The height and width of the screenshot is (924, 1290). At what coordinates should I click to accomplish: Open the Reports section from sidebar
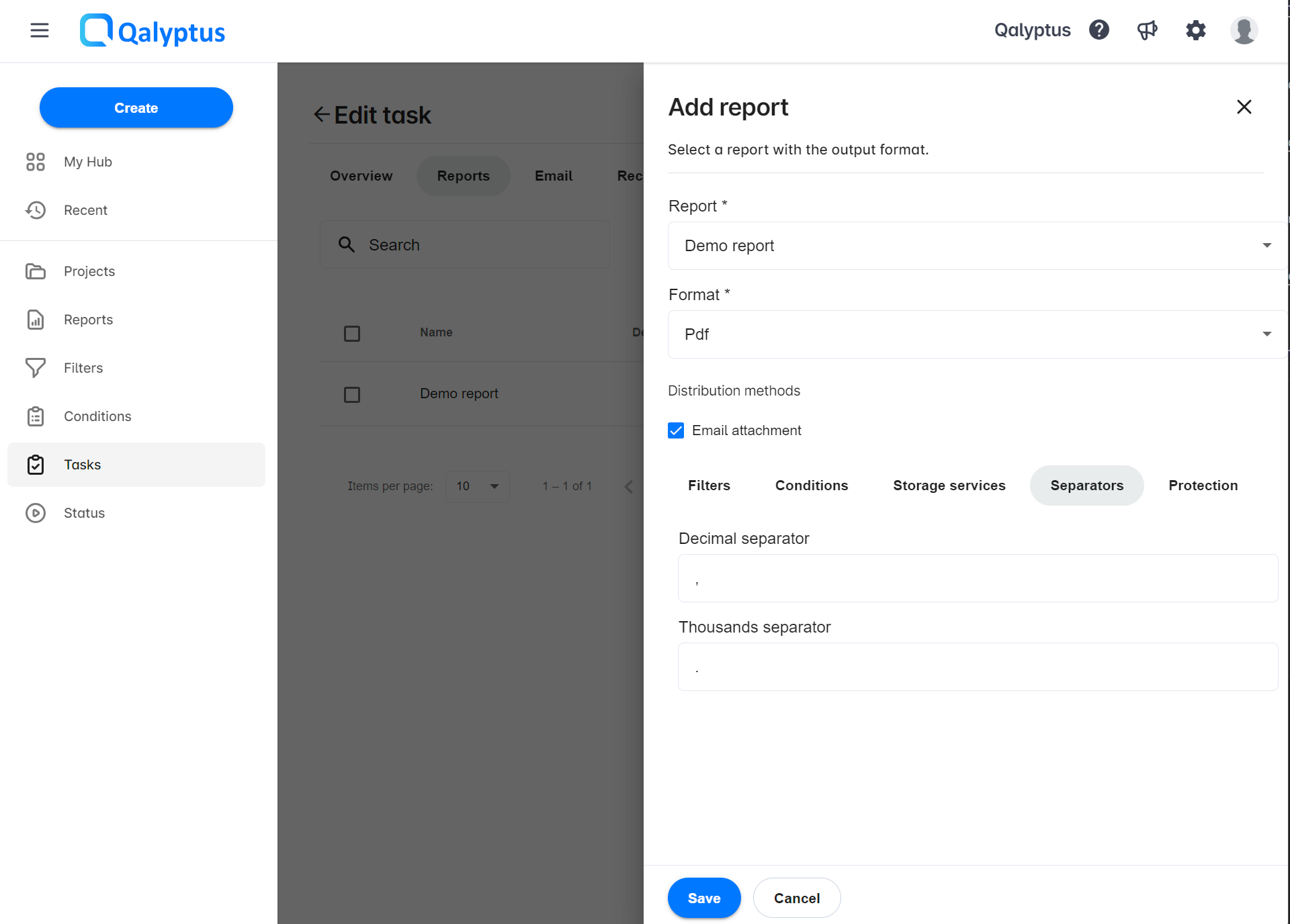coord(88,319)
